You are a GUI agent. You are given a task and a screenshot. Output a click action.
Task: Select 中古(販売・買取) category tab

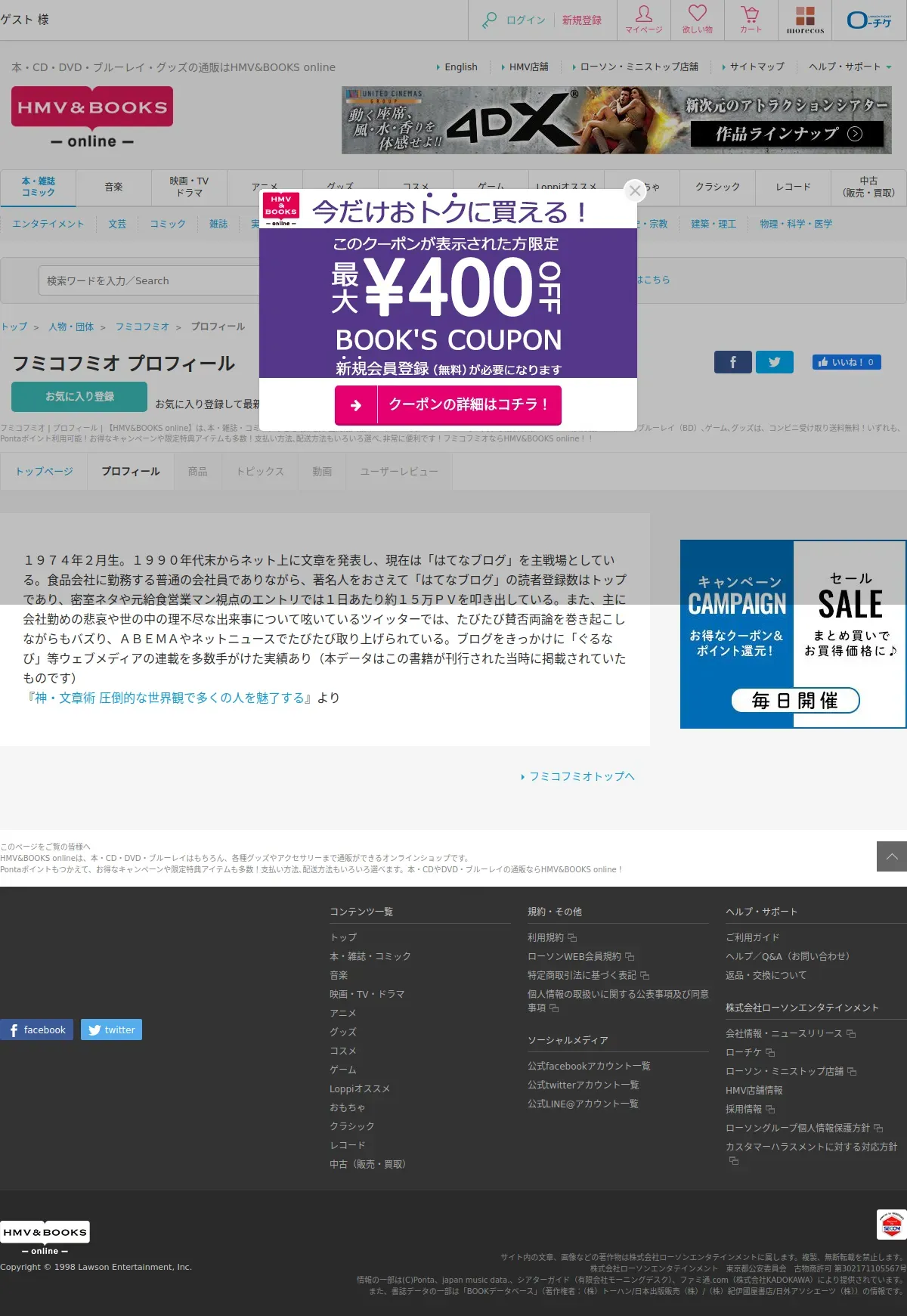(868, 187)
